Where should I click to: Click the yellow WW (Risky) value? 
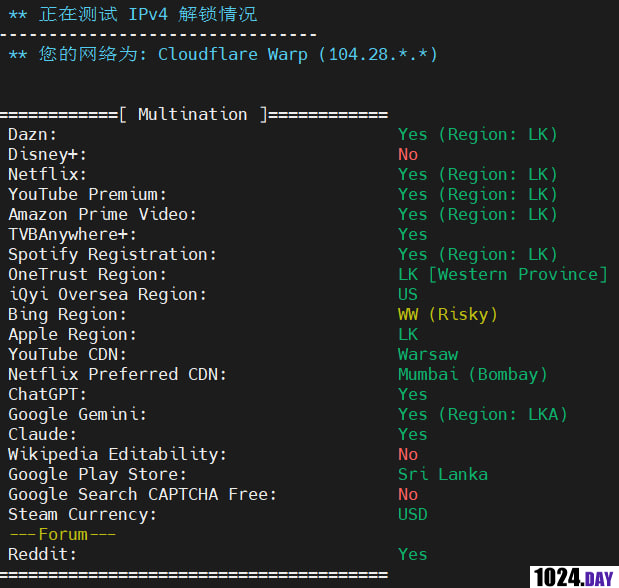pyautogui.click(x=447, y=314)
